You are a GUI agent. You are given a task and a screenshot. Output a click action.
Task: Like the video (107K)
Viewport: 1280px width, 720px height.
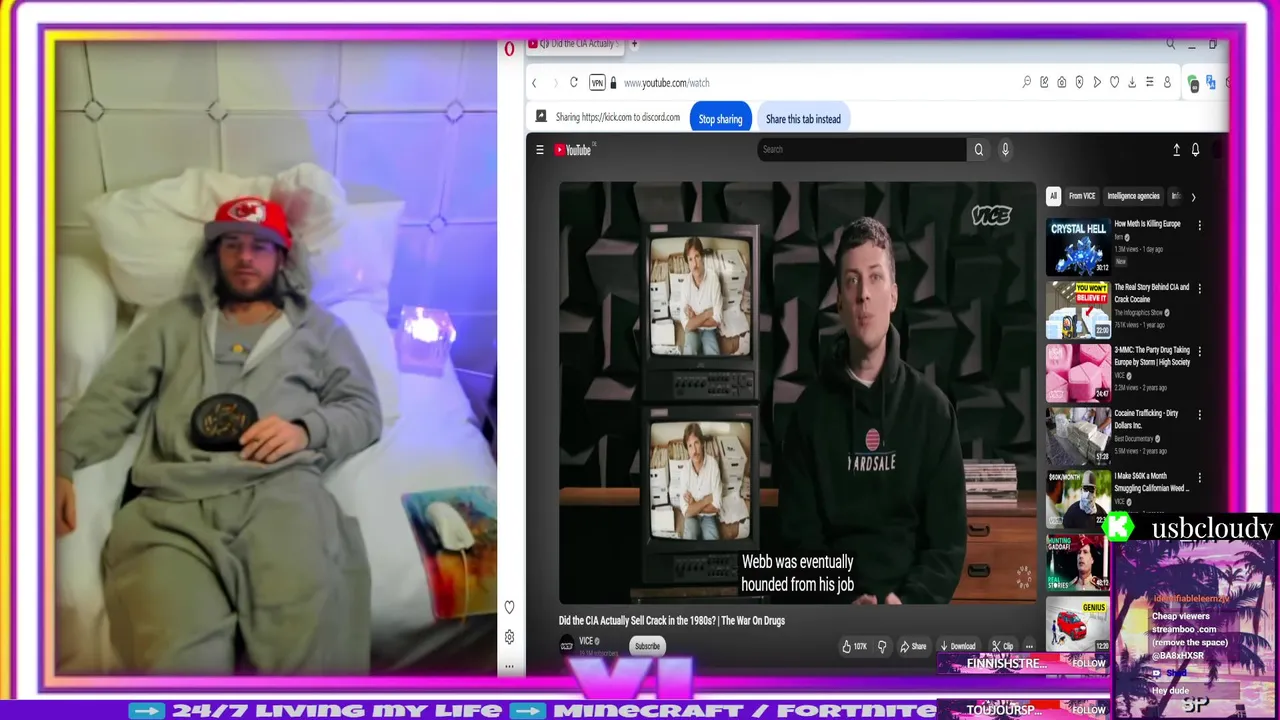[854, 646]
